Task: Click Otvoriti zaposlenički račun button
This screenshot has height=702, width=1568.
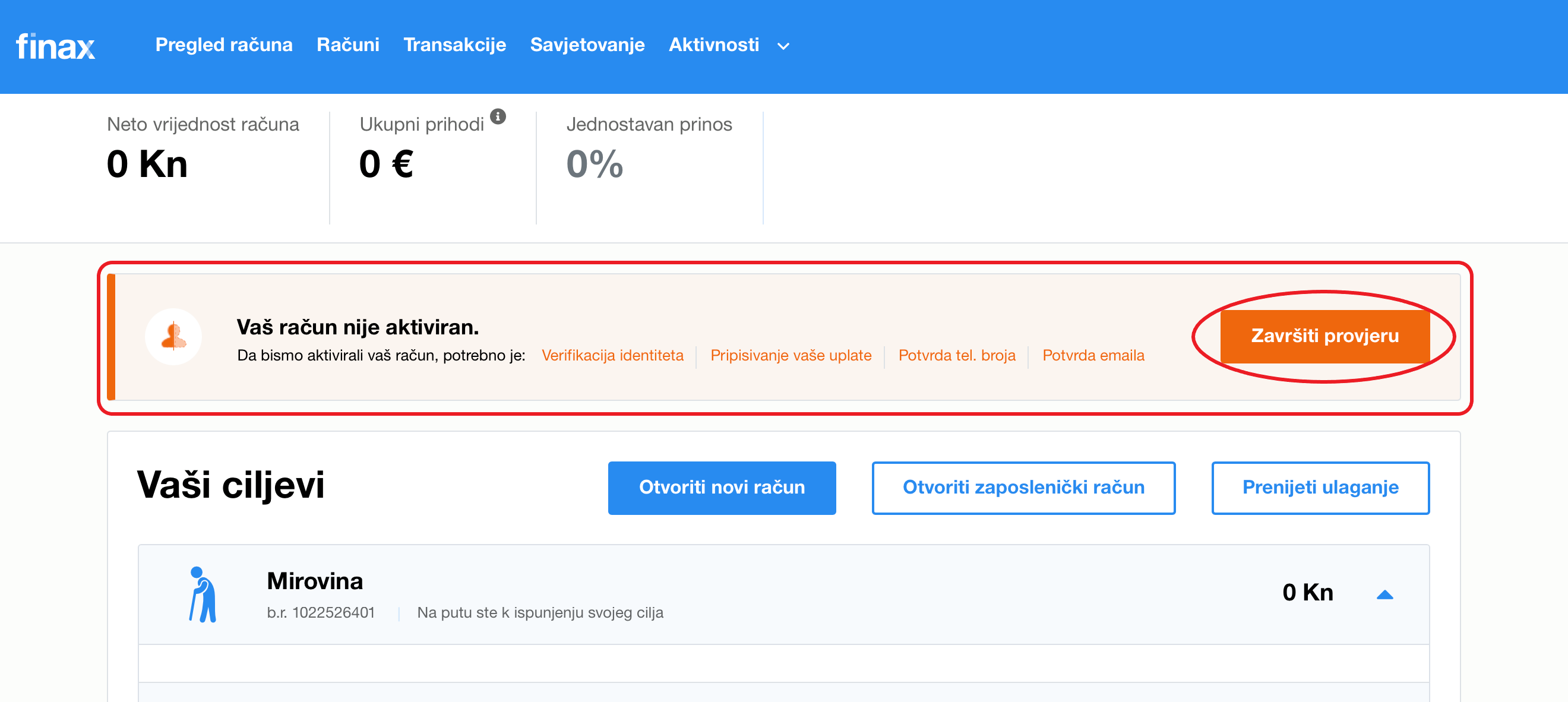Action: point(1023,488)
